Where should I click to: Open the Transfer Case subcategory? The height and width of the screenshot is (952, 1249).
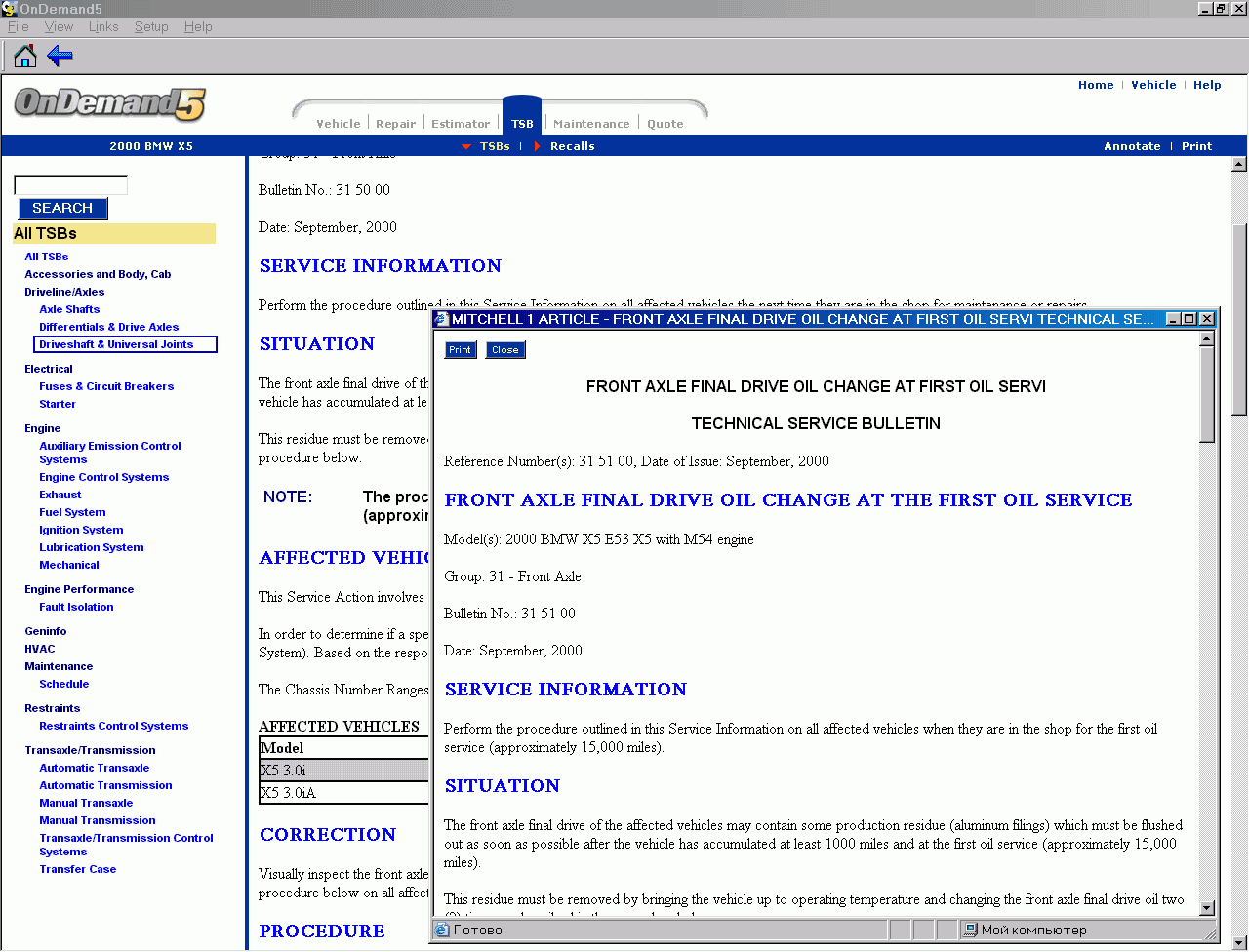pyautogui.click(x=78, y=869)
